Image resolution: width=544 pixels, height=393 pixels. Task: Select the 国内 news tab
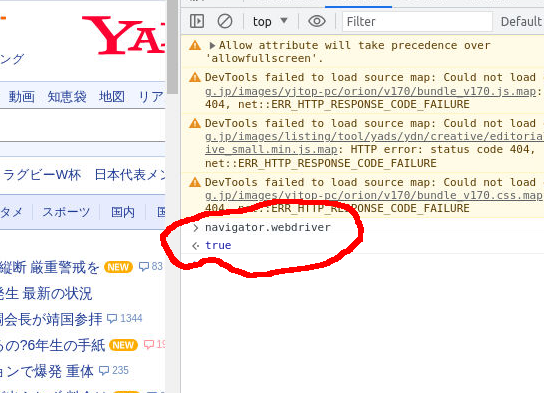122,212
